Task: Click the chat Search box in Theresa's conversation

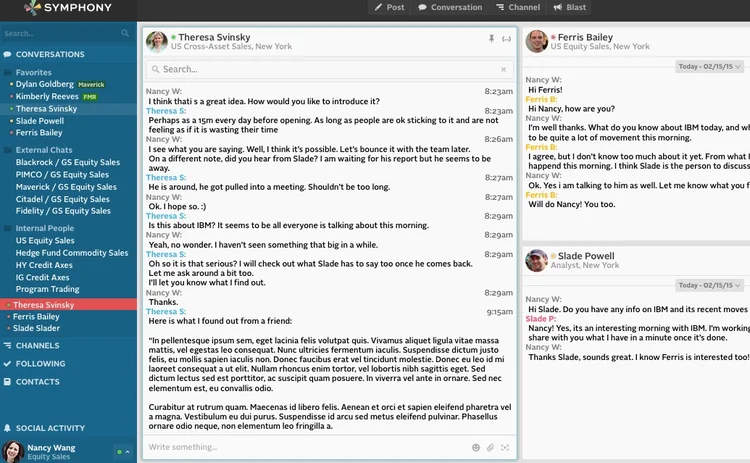Action: [x=330, y=69]
